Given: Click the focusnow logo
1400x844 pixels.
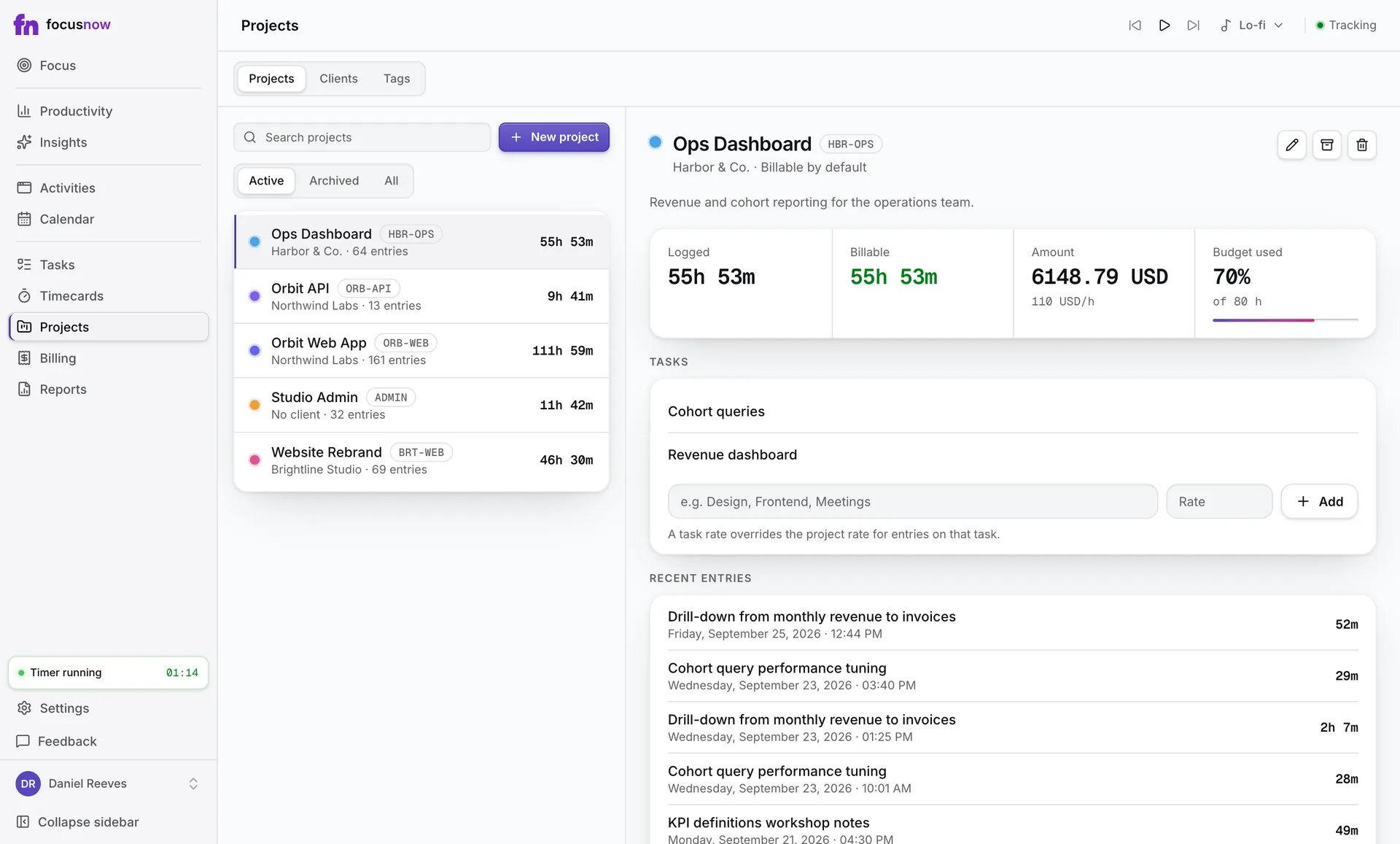Looking at the screenshot, I should pos(62,25).
